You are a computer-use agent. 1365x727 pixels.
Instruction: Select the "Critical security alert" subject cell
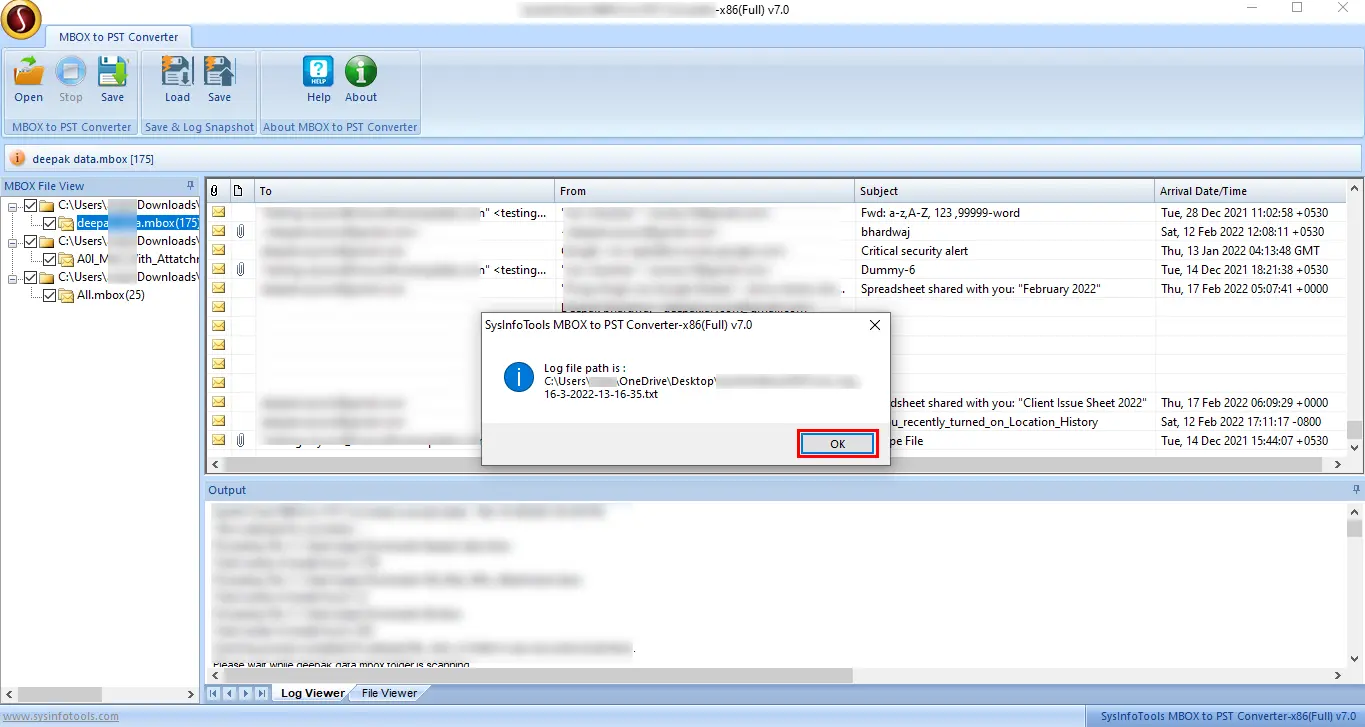click(1005, 251)
